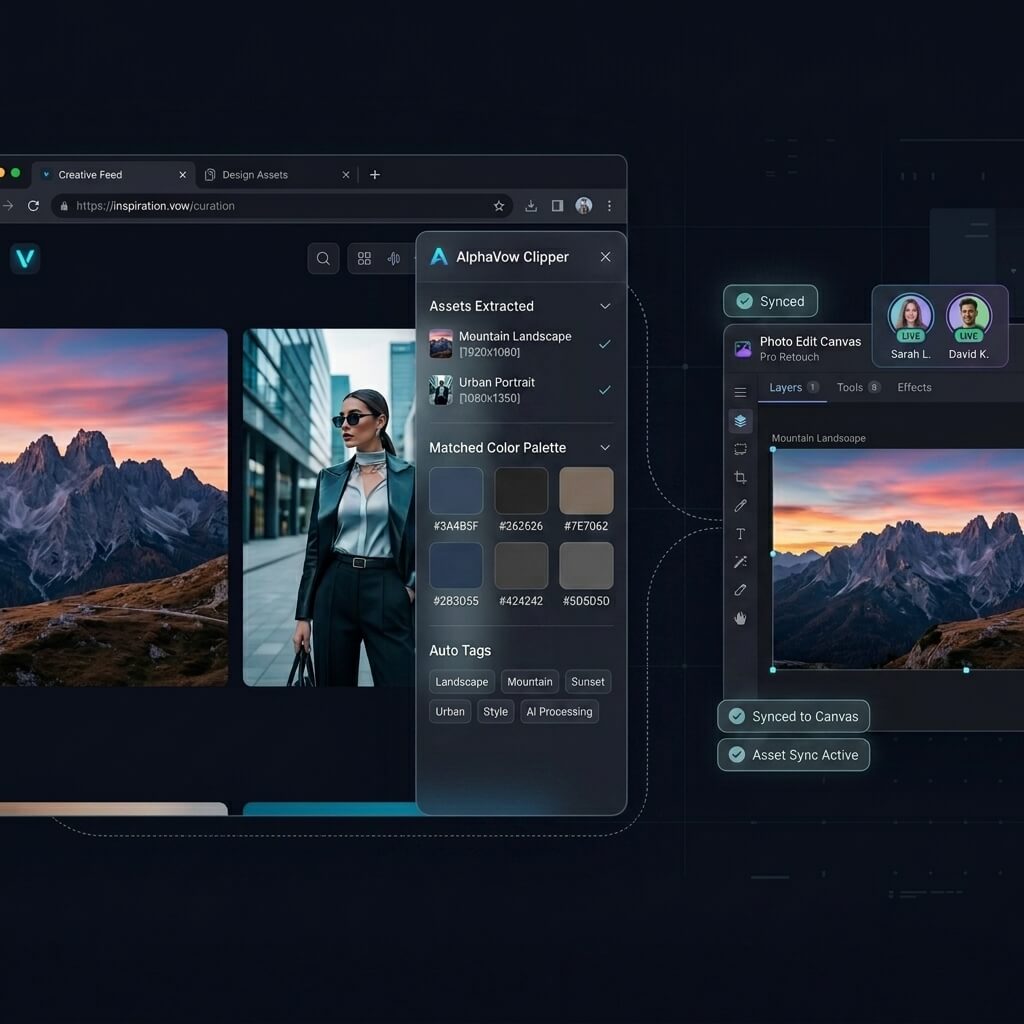
Task: Open the browser profile avatar
Action: pos(583,206)
